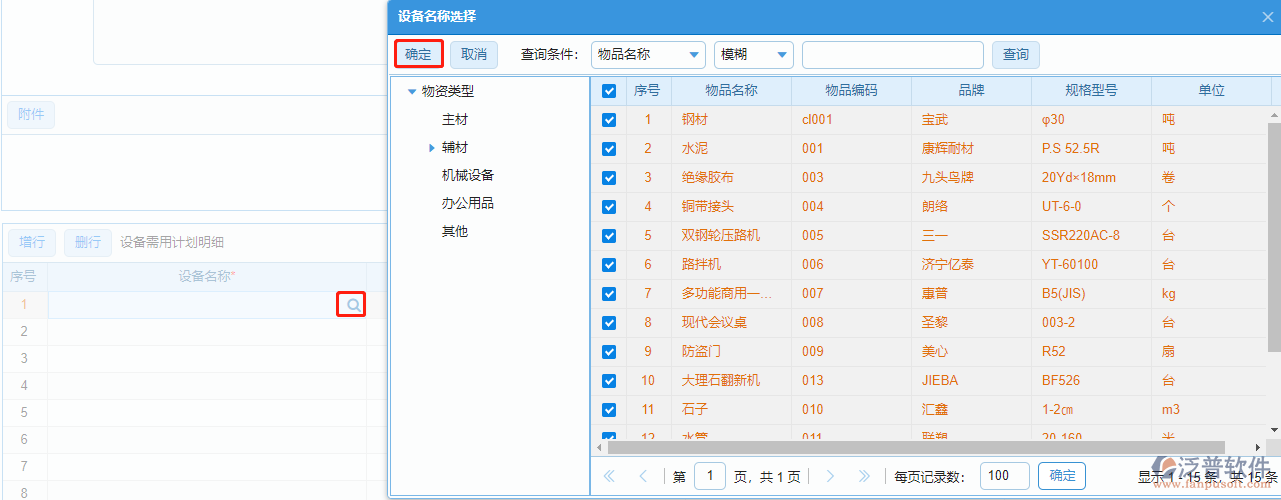Sort by the 物品名称 column header
The image size is (1281, 500).
731,91
